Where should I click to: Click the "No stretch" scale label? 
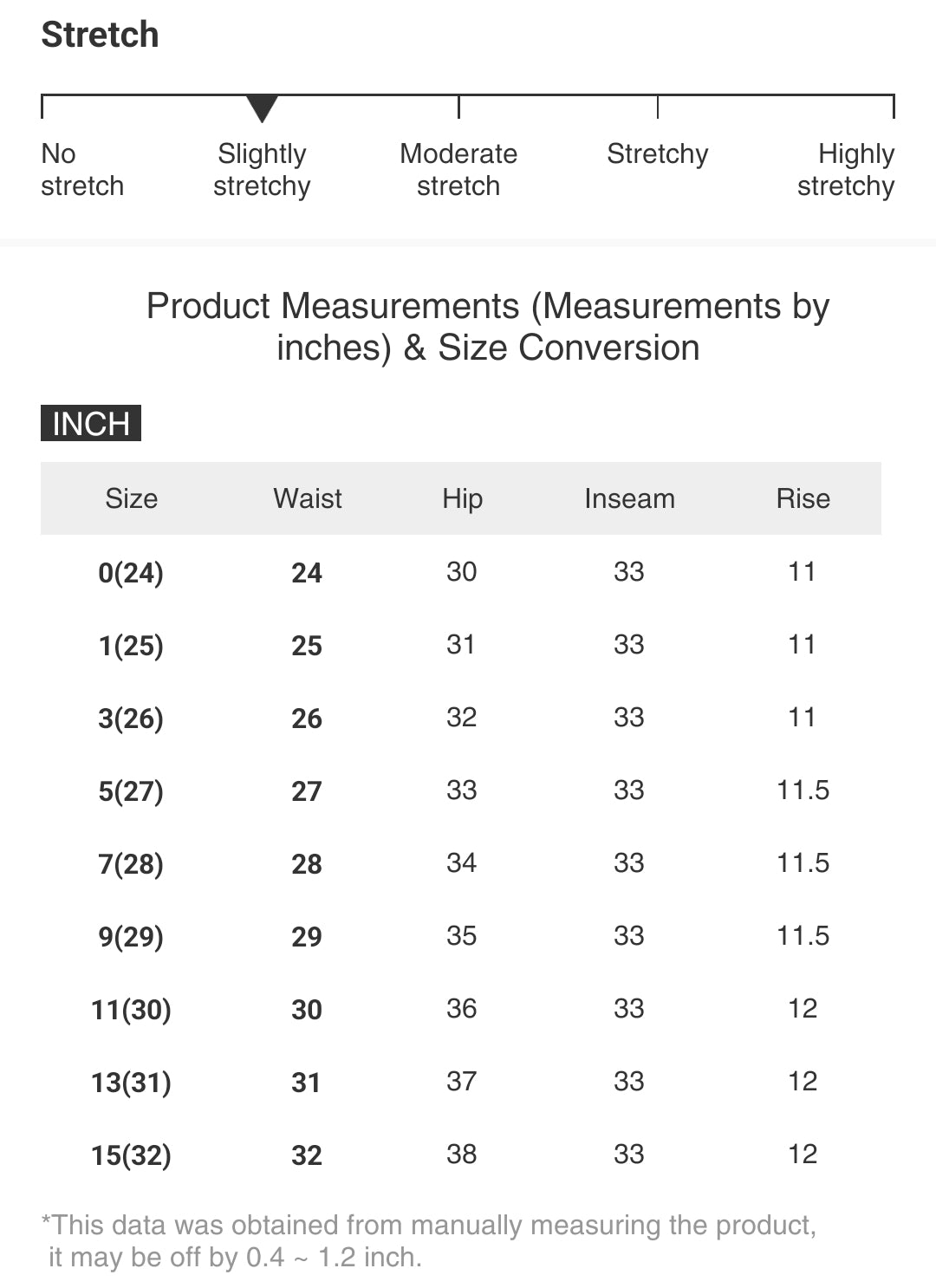[x=82, y=170]
